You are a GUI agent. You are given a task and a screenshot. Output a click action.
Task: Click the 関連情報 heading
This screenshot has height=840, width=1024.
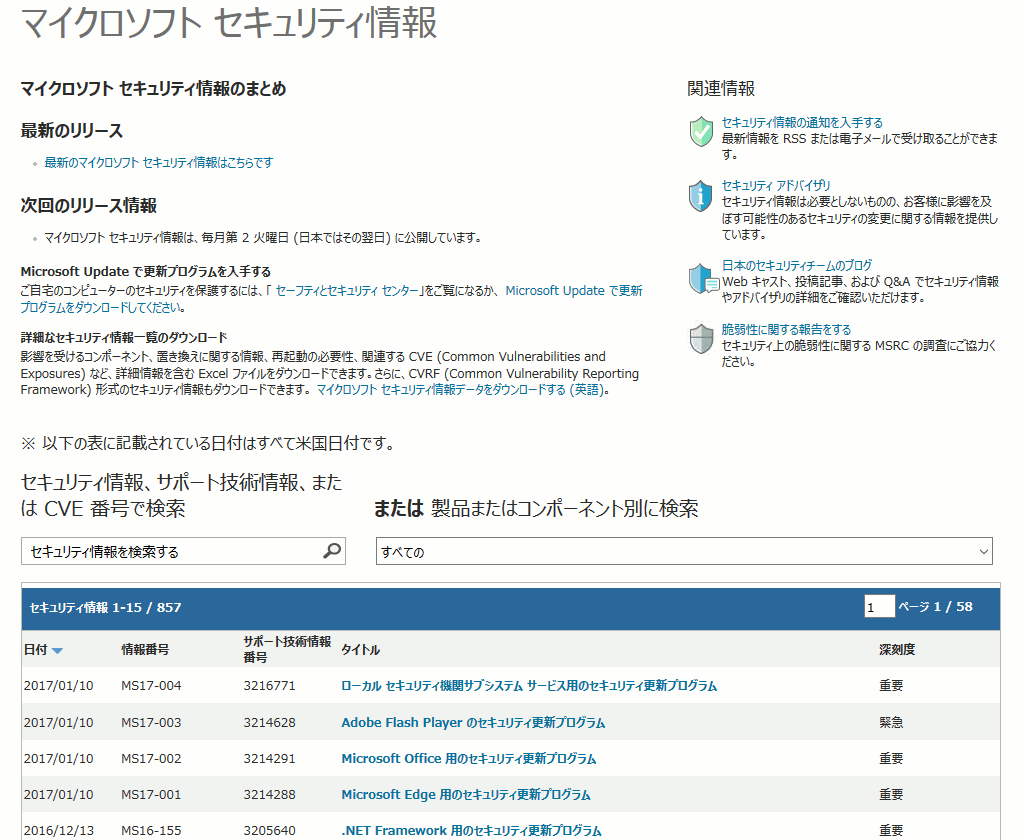point(721,89)
